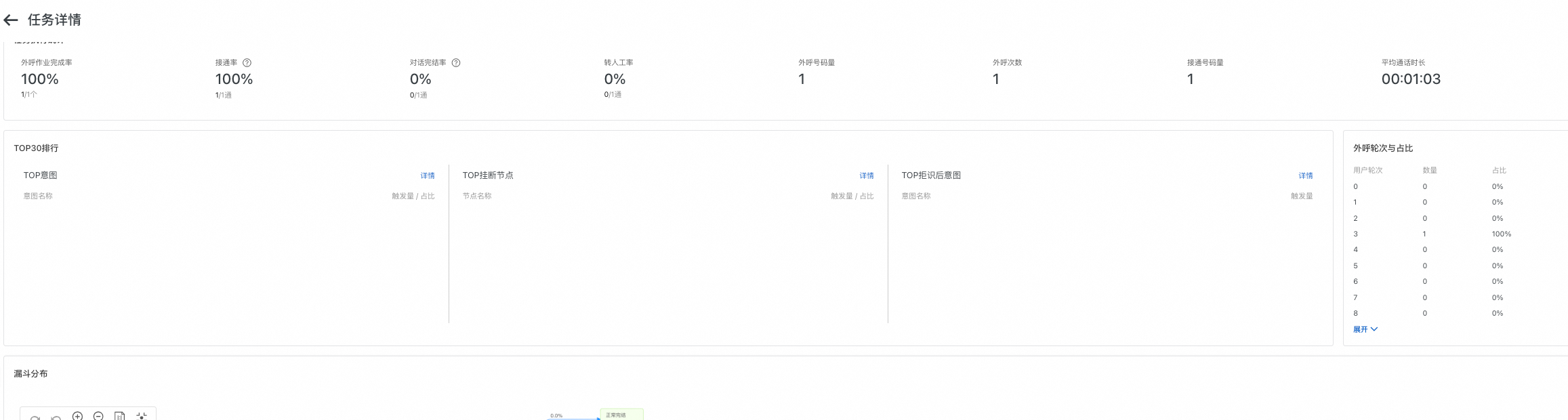Click the 00:01:03 average call duration
Image resolution: width=1568 pixels, height=420 pixels.
pyautogui.click(x=1411, y=79)
